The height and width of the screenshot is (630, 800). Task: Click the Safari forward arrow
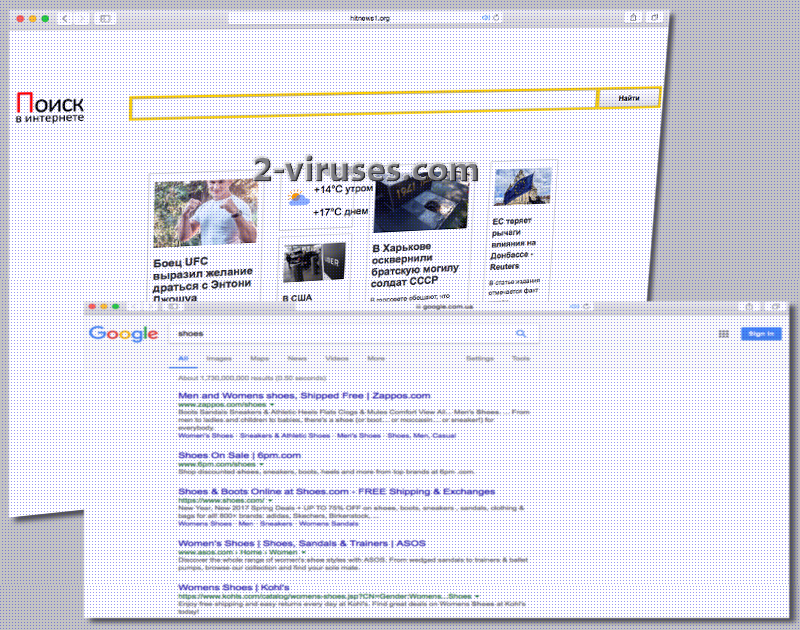tap(83, 18)
